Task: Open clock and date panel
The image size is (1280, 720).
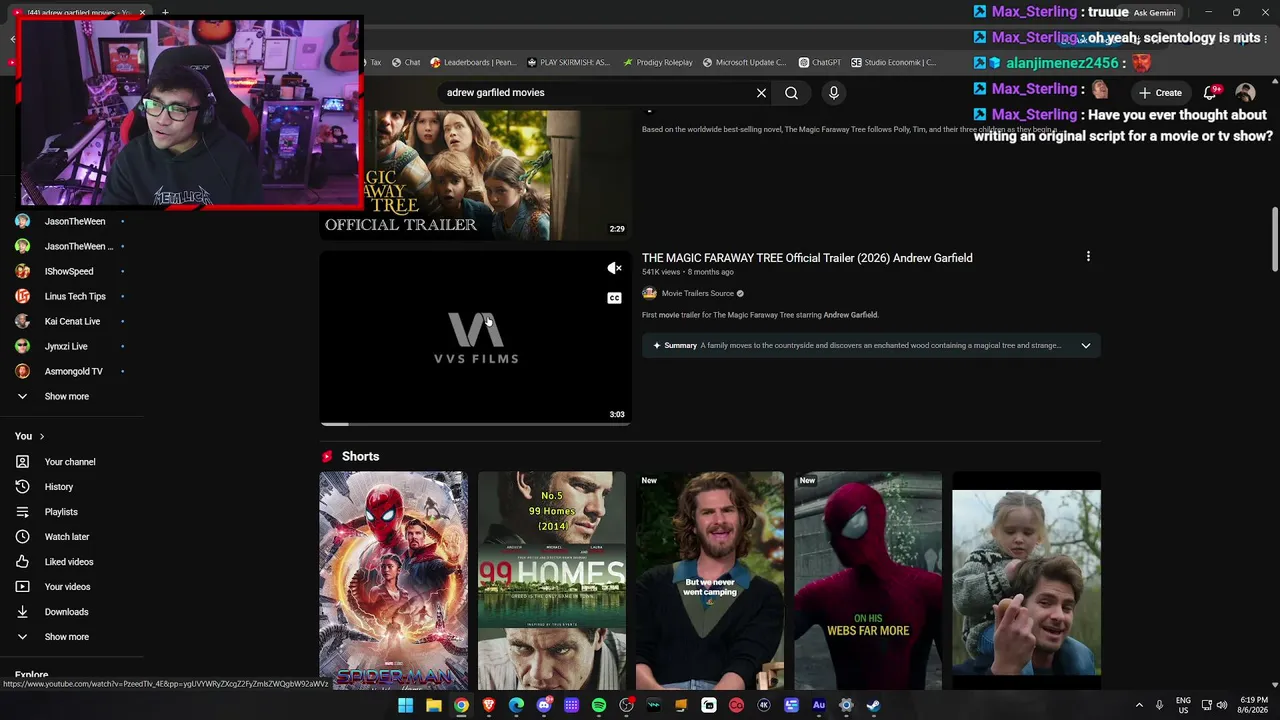Action: [1254, 705]
